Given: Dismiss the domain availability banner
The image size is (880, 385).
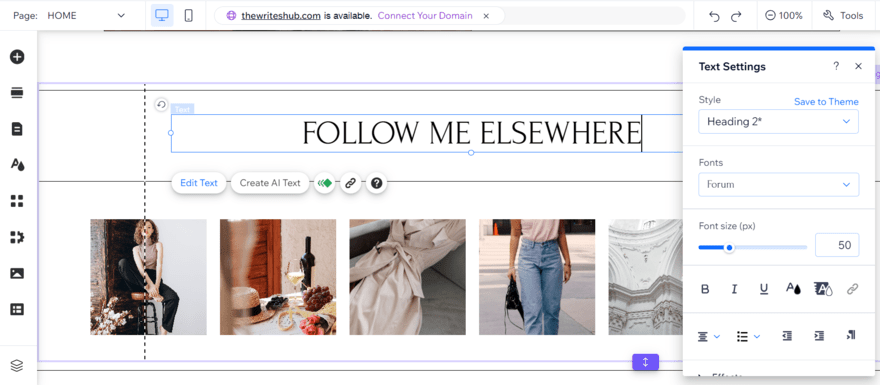Looking at the screenshot, I should coord(486,16).
